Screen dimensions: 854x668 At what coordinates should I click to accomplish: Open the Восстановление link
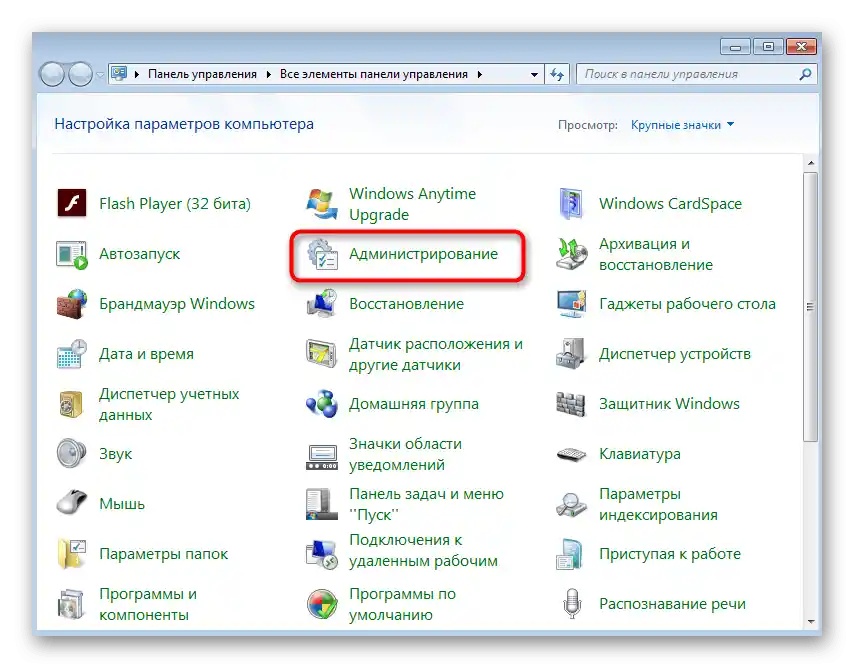(406, 304)
